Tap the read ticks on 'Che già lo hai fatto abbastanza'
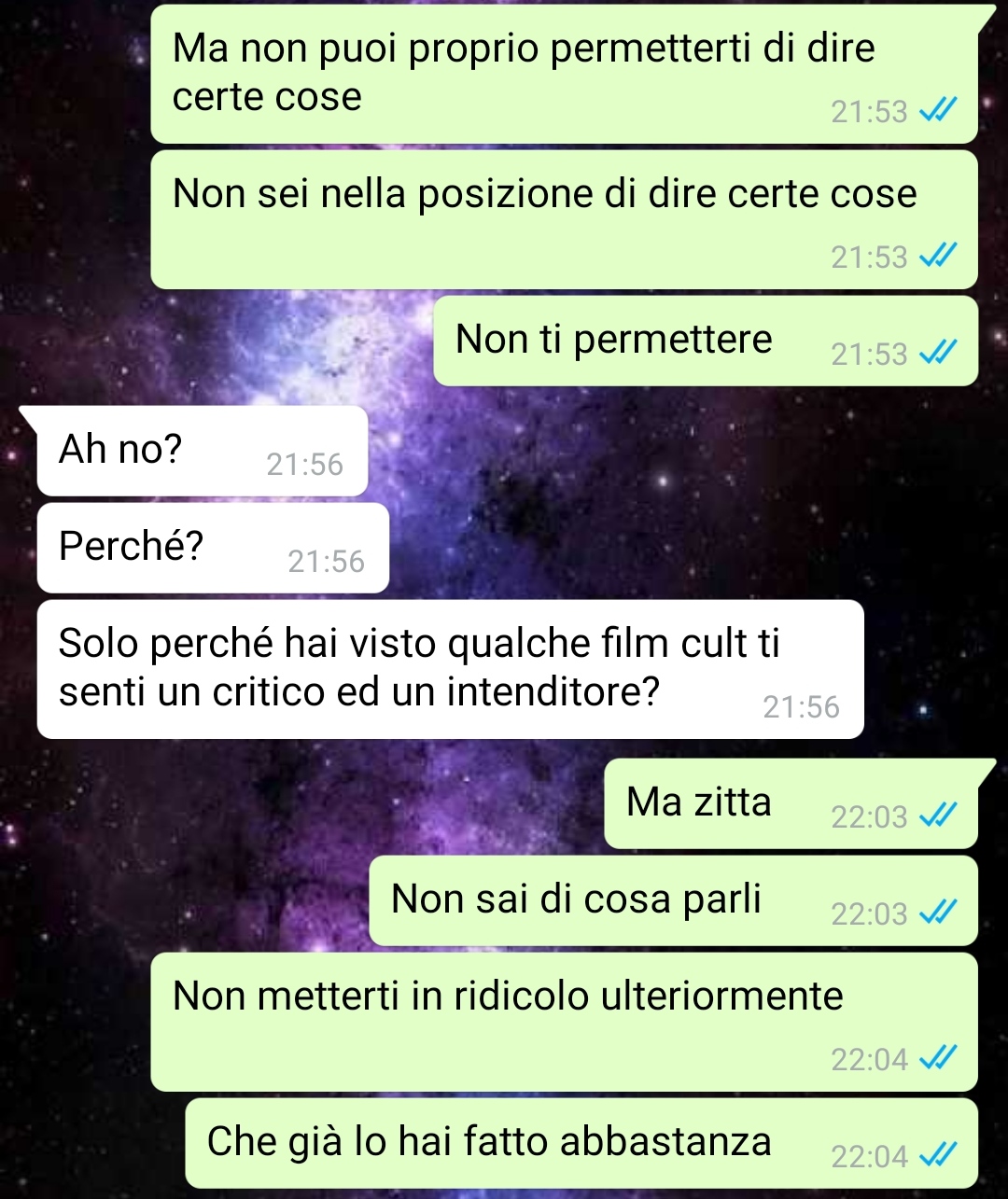 (938, 1155)
